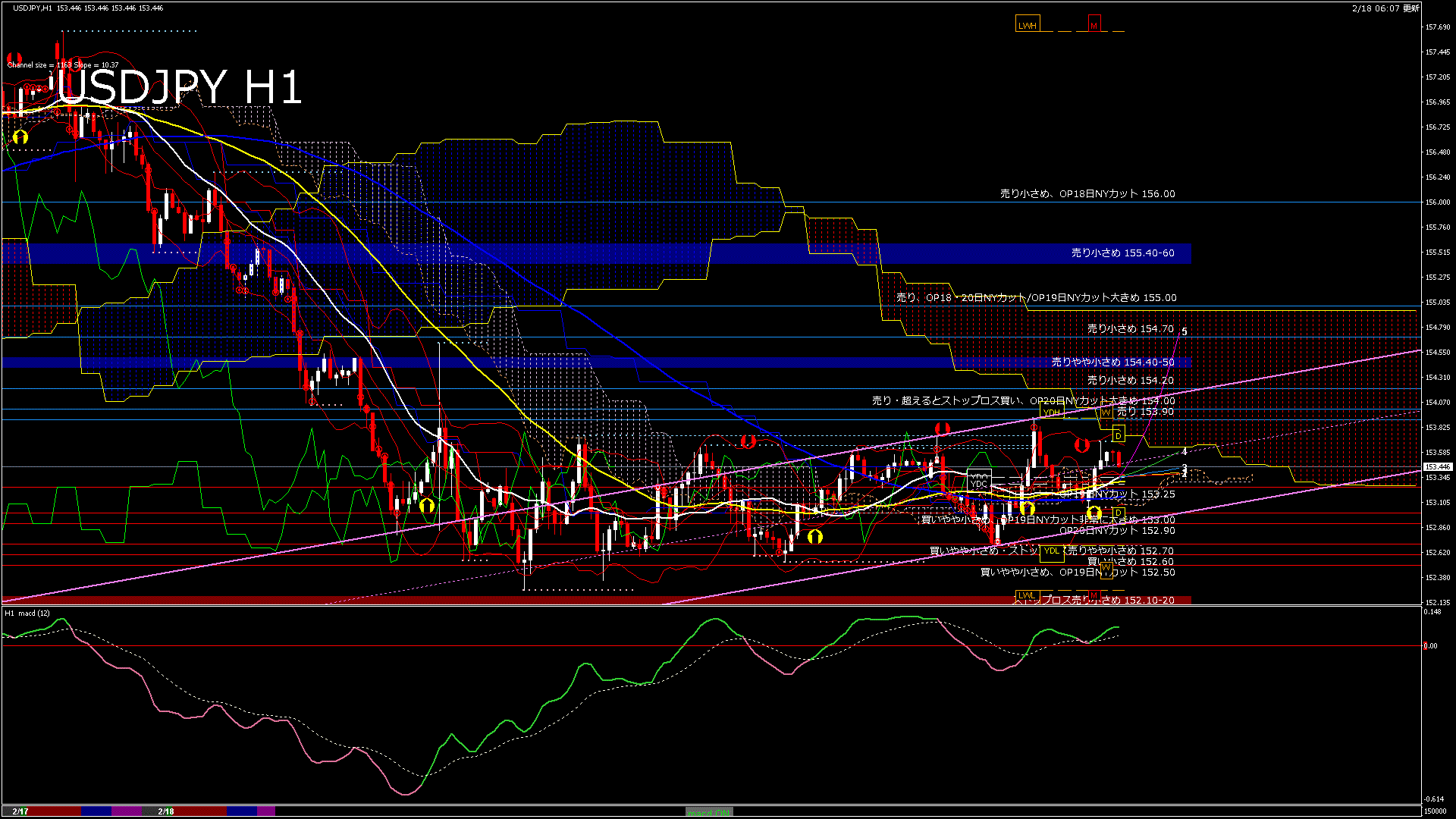The height and width of the screenshot is (819, 1456).
Task: Toggle the macd ON button
Action: [x=709, y=812]
